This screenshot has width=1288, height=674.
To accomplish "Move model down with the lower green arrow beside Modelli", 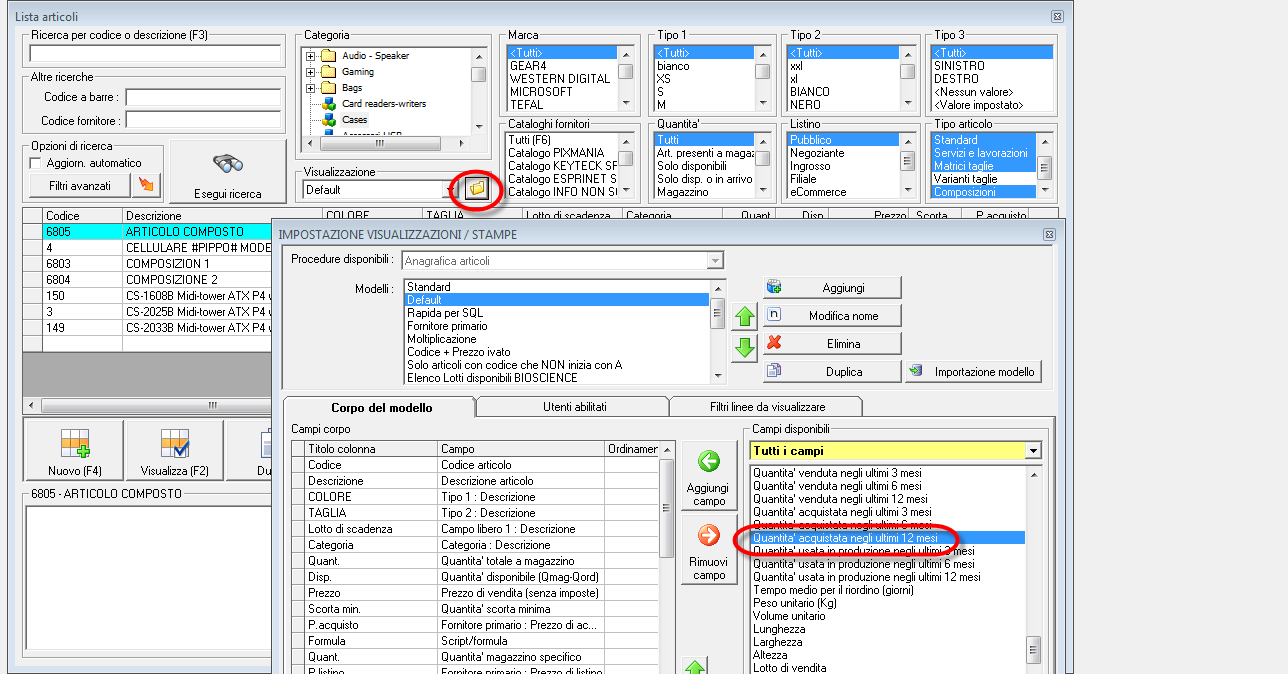I will click(x=744, y=349).
